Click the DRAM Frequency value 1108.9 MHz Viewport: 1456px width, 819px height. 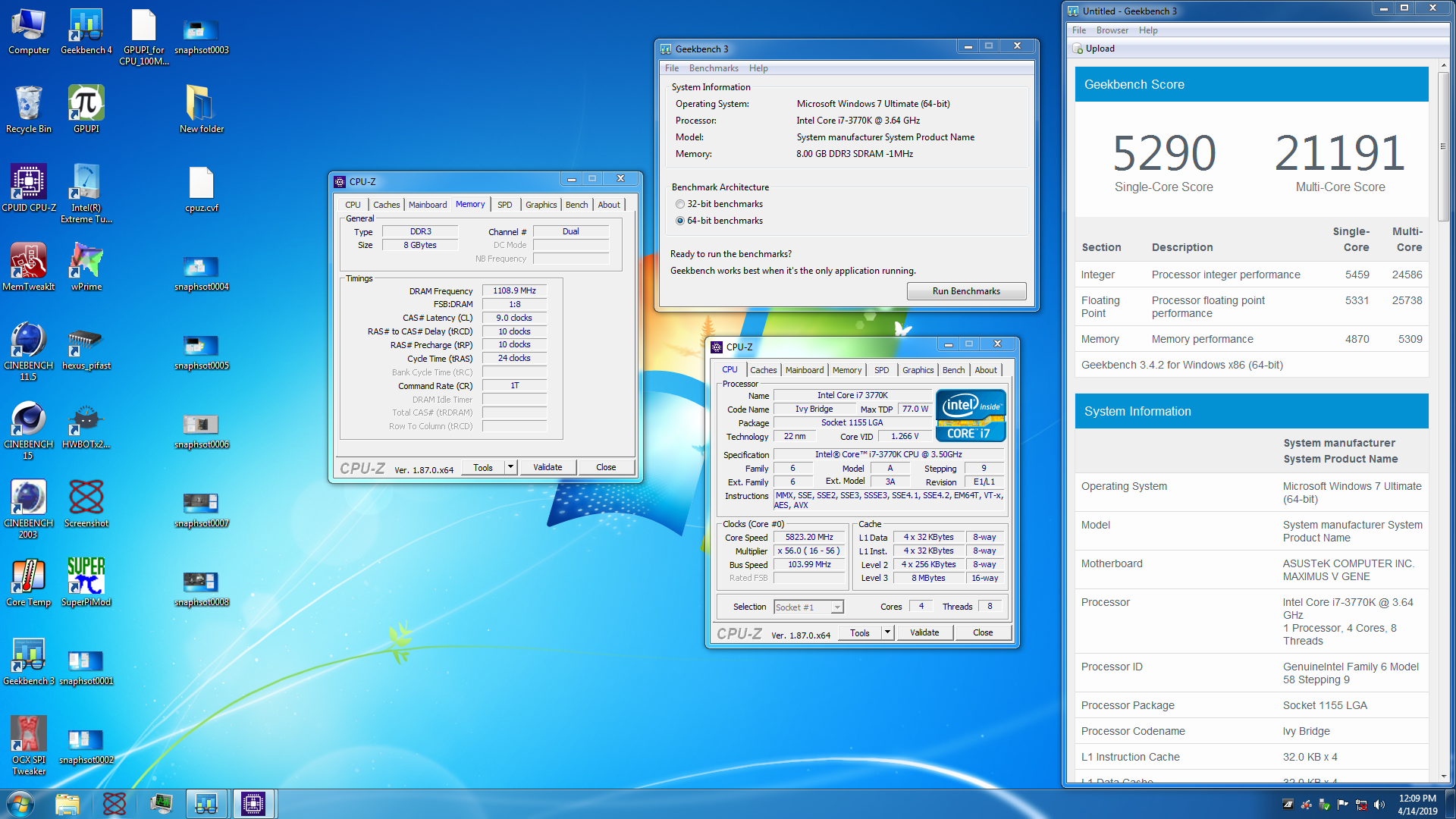[x=514, y=290]
